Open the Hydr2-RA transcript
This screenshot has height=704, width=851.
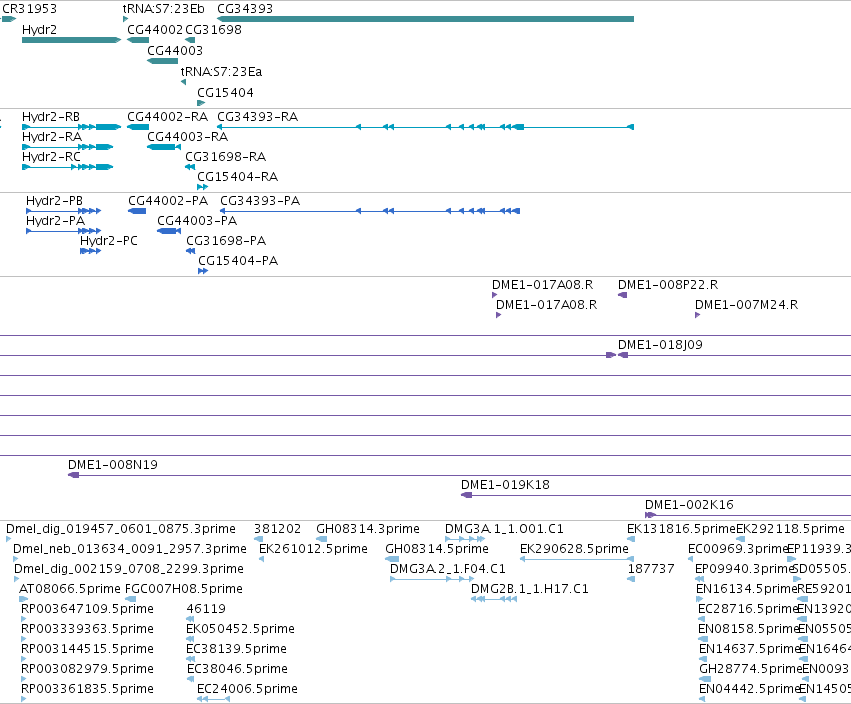(x=67, y=147)
